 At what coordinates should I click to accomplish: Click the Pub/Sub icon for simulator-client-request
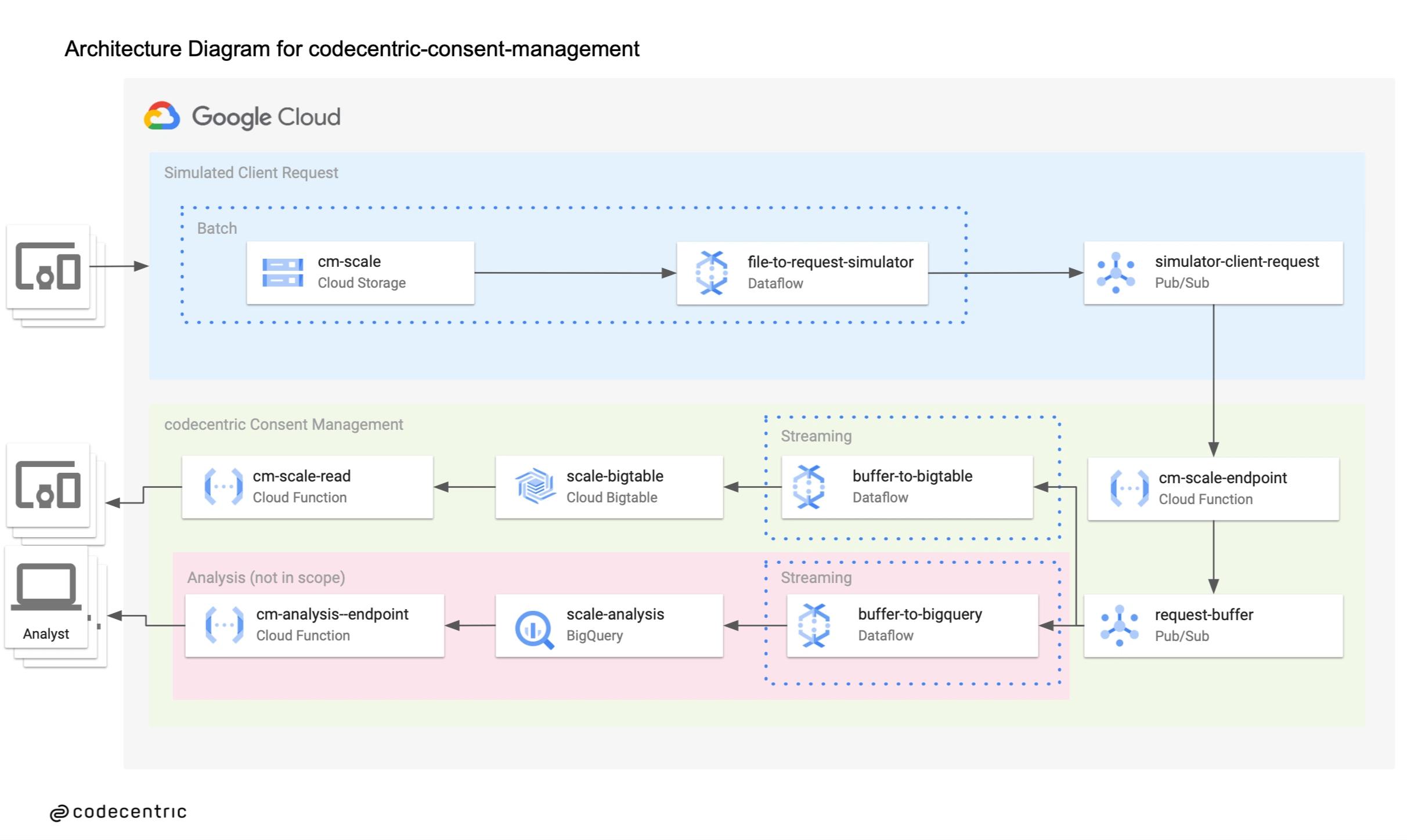[x=1116, y=273]
